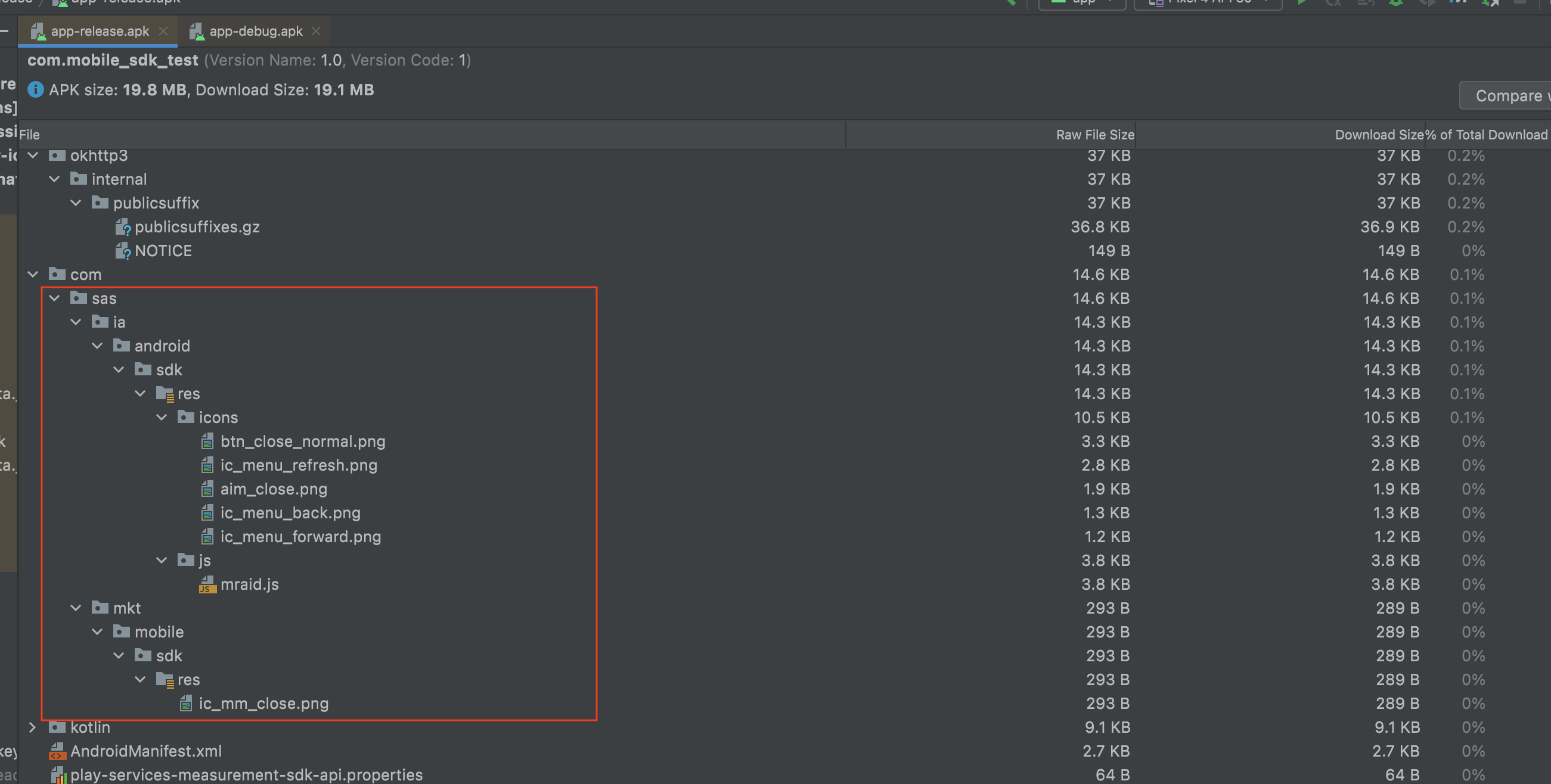Click the ic_mm_close.png image icon

click(x=186, y=704)
